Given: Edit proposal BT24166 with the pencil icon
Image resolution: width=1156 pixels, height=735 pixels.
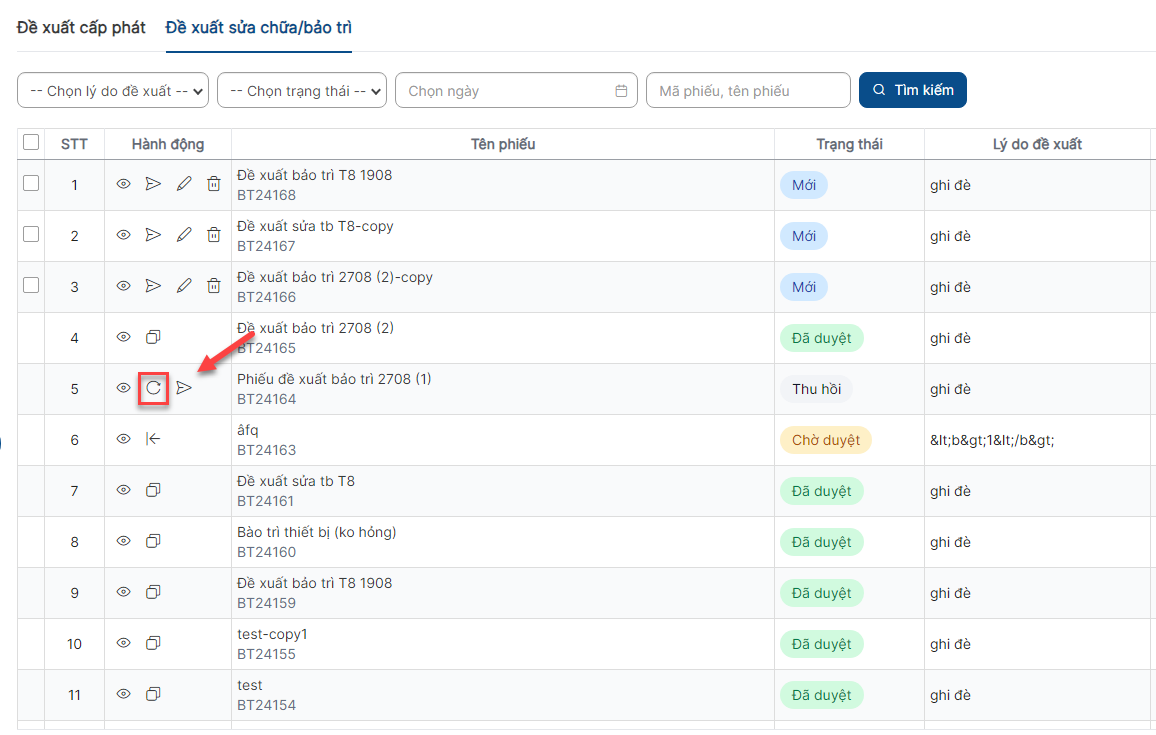Looking at the screenshot, I should pyautogui.click(x=184, y=285).
